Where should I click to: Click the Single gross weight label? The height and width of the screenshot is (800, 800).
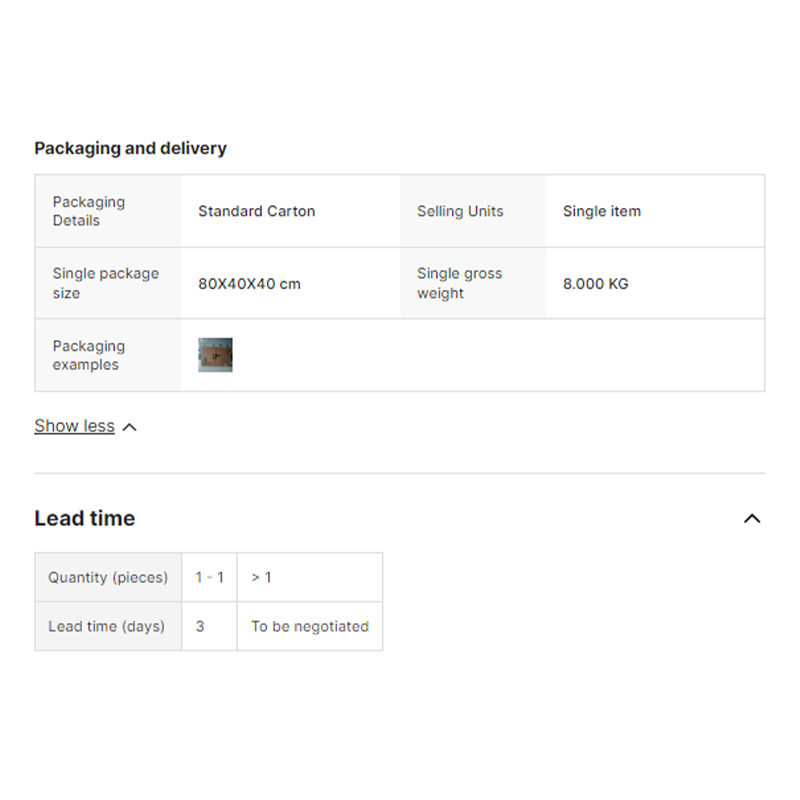459,283
